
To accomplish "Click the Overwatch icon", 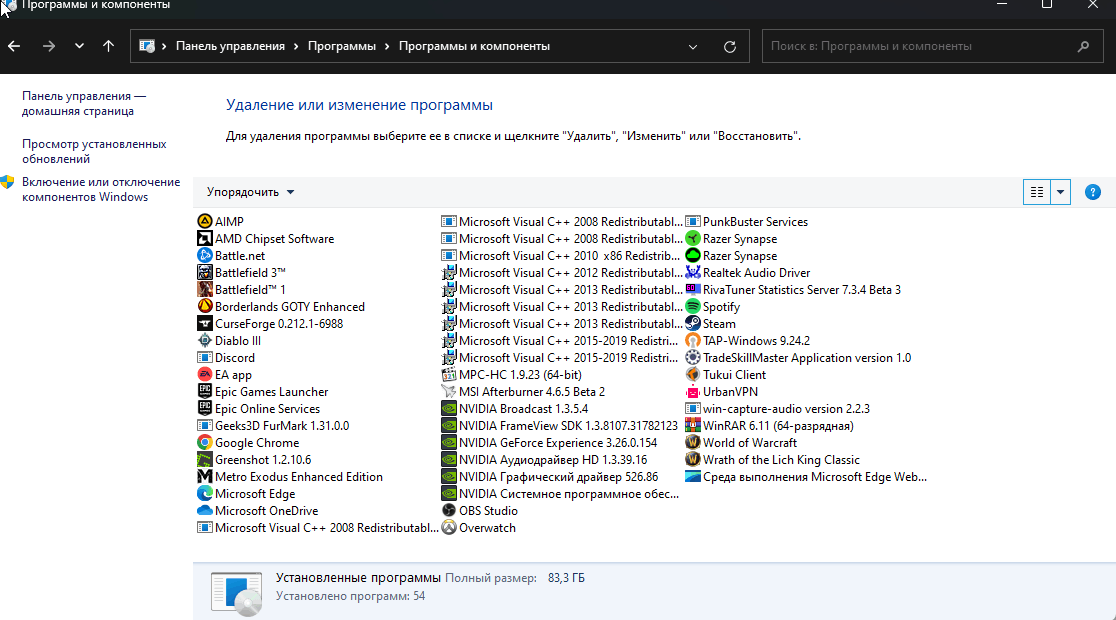I will click(x=448, y=527).
